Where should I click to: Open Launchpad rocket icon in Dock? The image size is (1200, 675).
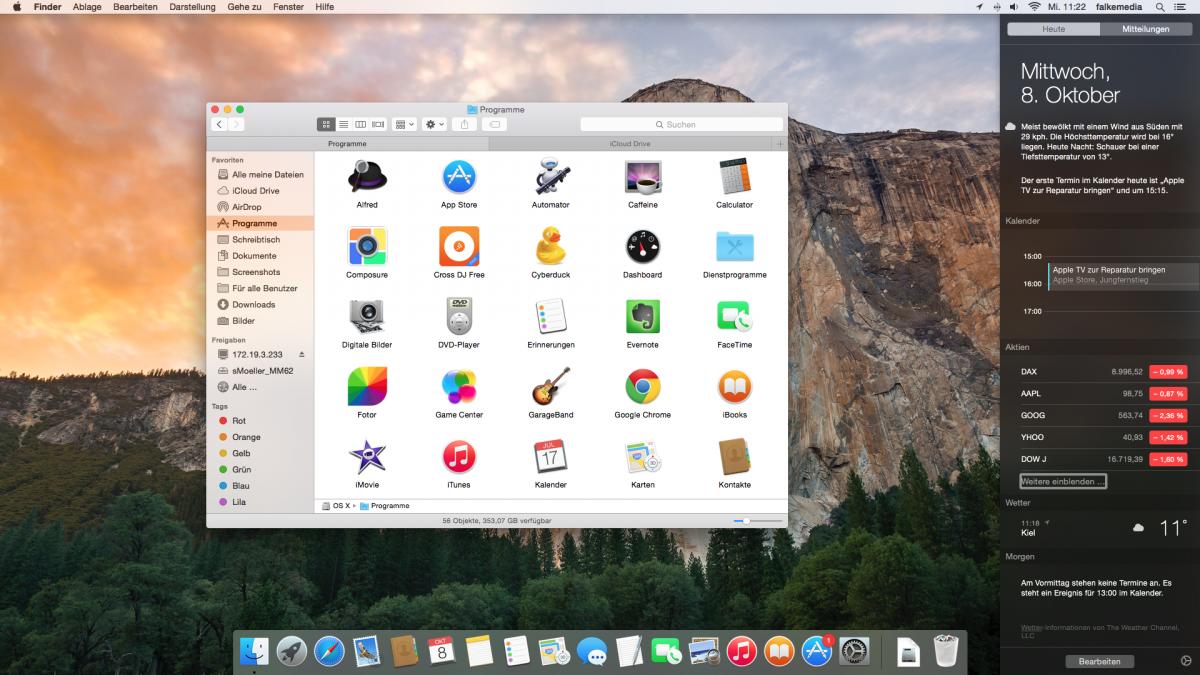[x=292, y=651]
